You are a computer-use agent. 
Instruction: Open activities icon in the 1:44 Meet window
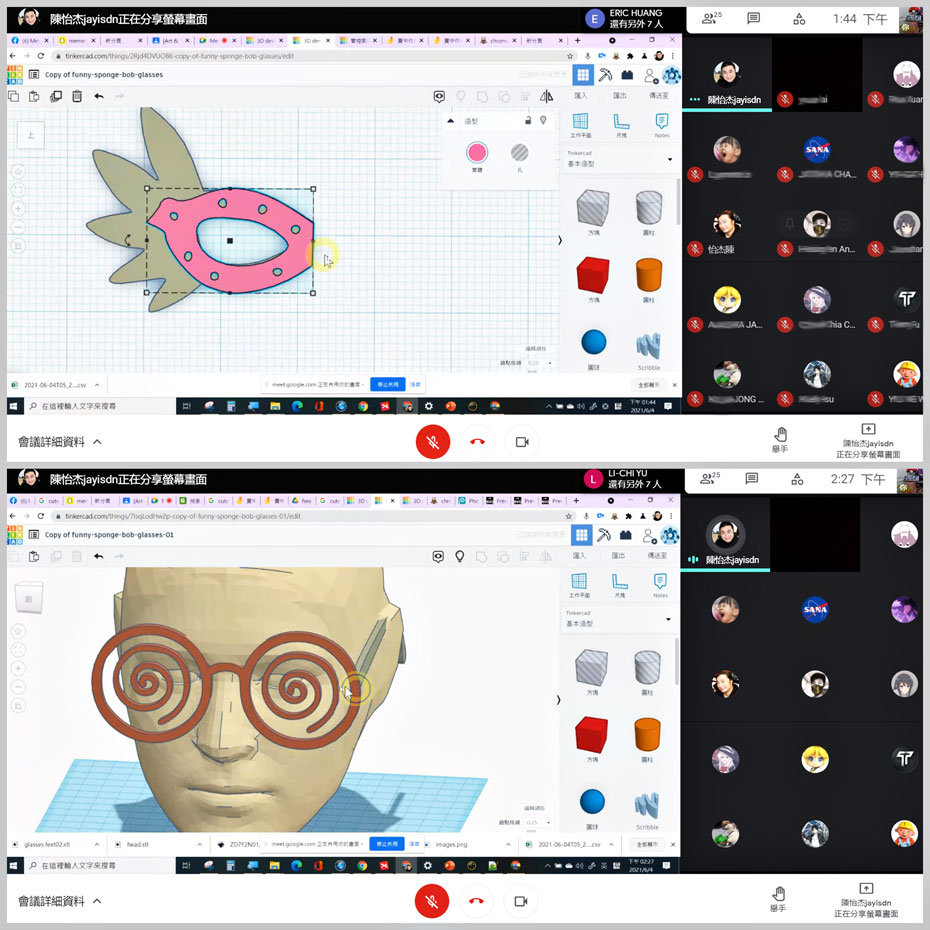point(799,19)
